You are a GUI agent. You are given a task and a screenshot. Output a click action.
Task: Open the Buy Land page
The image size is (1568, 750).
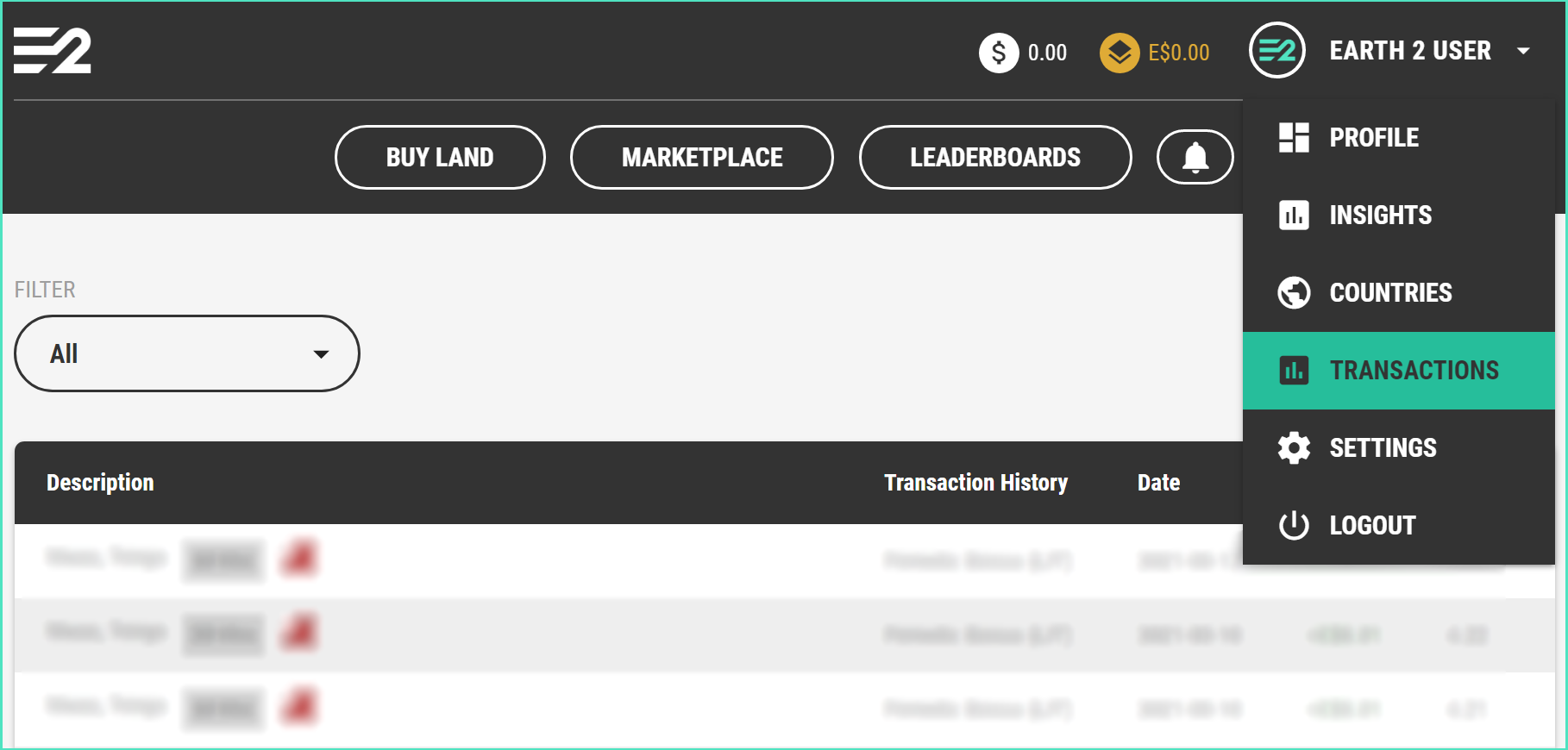coord(440,157)
